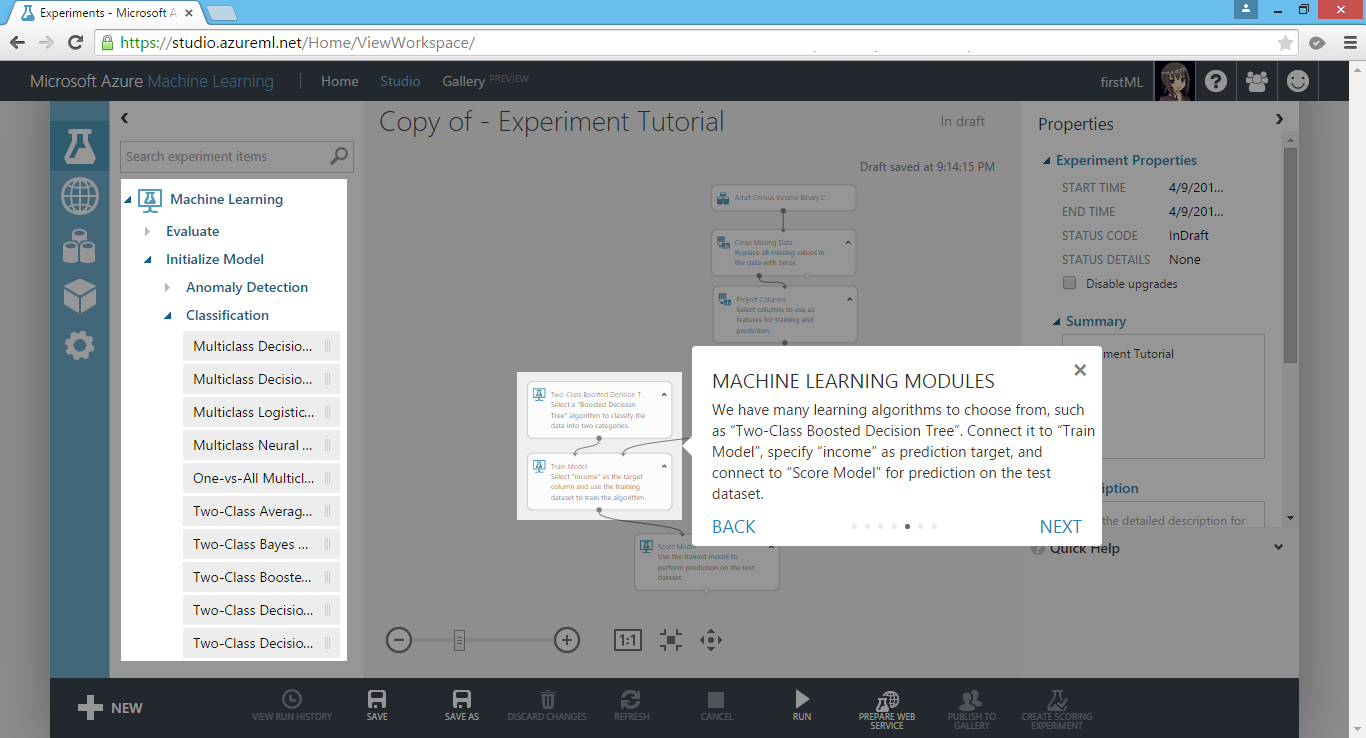Open the Settings gear sidebar icon

coord(80,346)
